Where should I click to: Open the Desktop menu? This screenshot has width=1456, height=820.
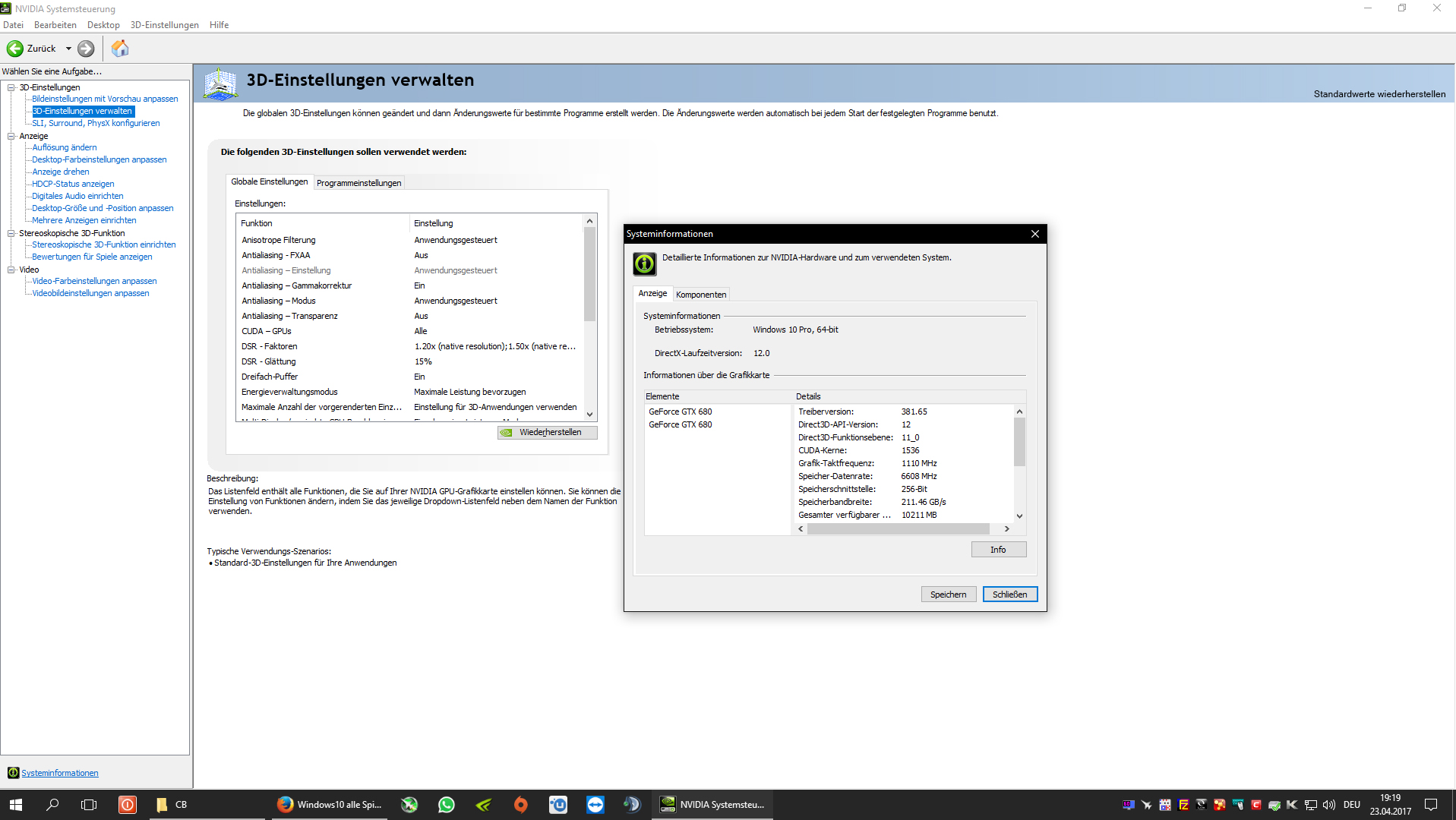click(x=103, y=25)
